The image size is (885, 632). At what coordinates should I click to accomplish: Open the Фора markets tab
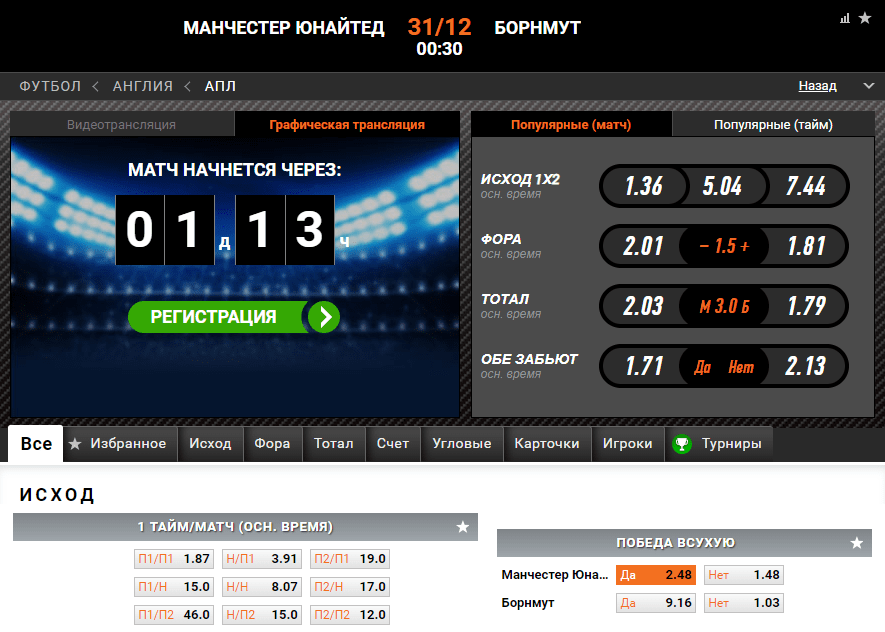[272, 444]
